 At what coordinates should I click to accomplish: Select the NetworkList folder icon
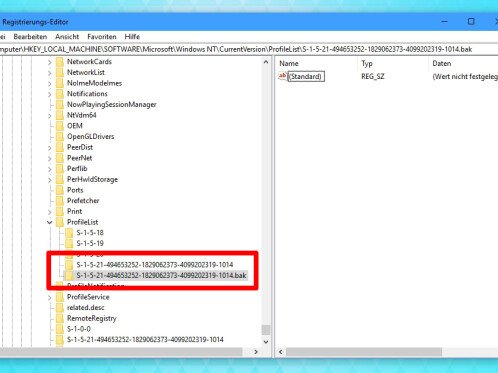point(60,72)
